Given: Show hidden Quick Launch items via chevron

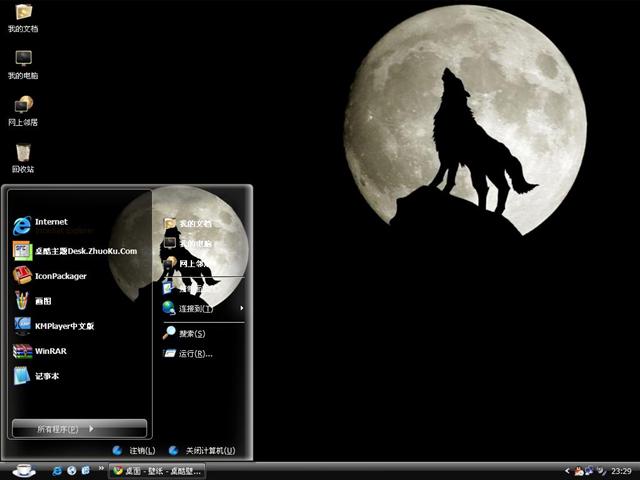Looking at the screenshot, I should click(x=101, y=470).
